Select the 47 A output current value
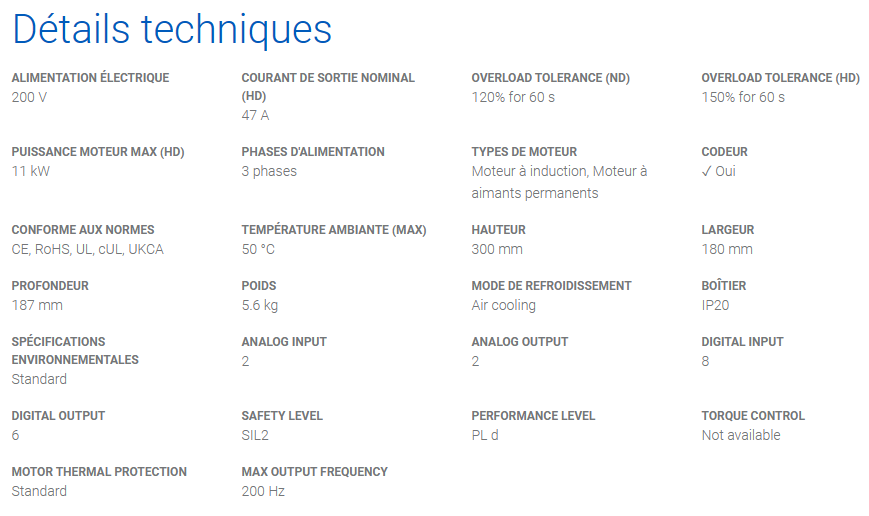The image size is (869, 516). tap(255, 115)
